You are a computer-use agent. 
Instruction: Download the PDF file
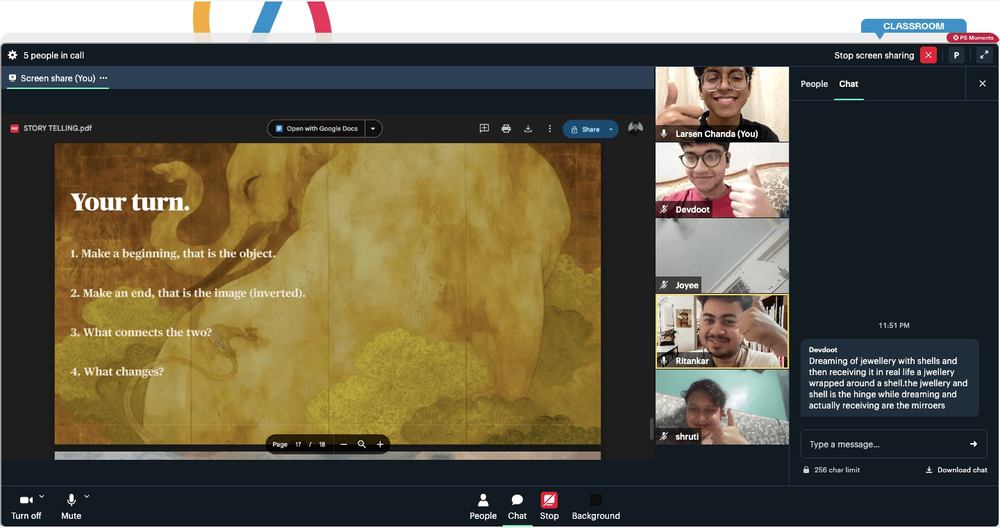click(x=527, y=129)
